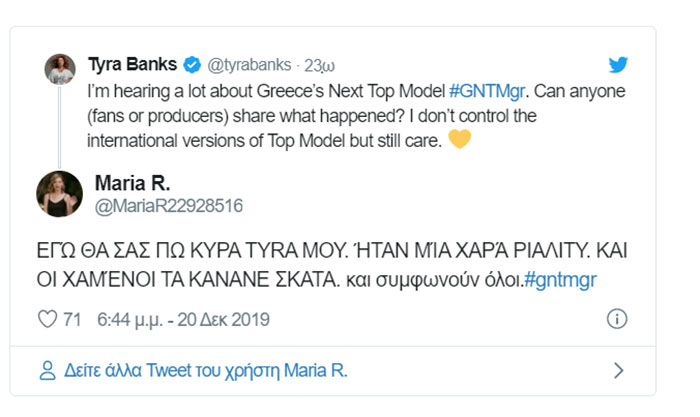Open the @MariaR22928516 handle

(x=168, y=206)
